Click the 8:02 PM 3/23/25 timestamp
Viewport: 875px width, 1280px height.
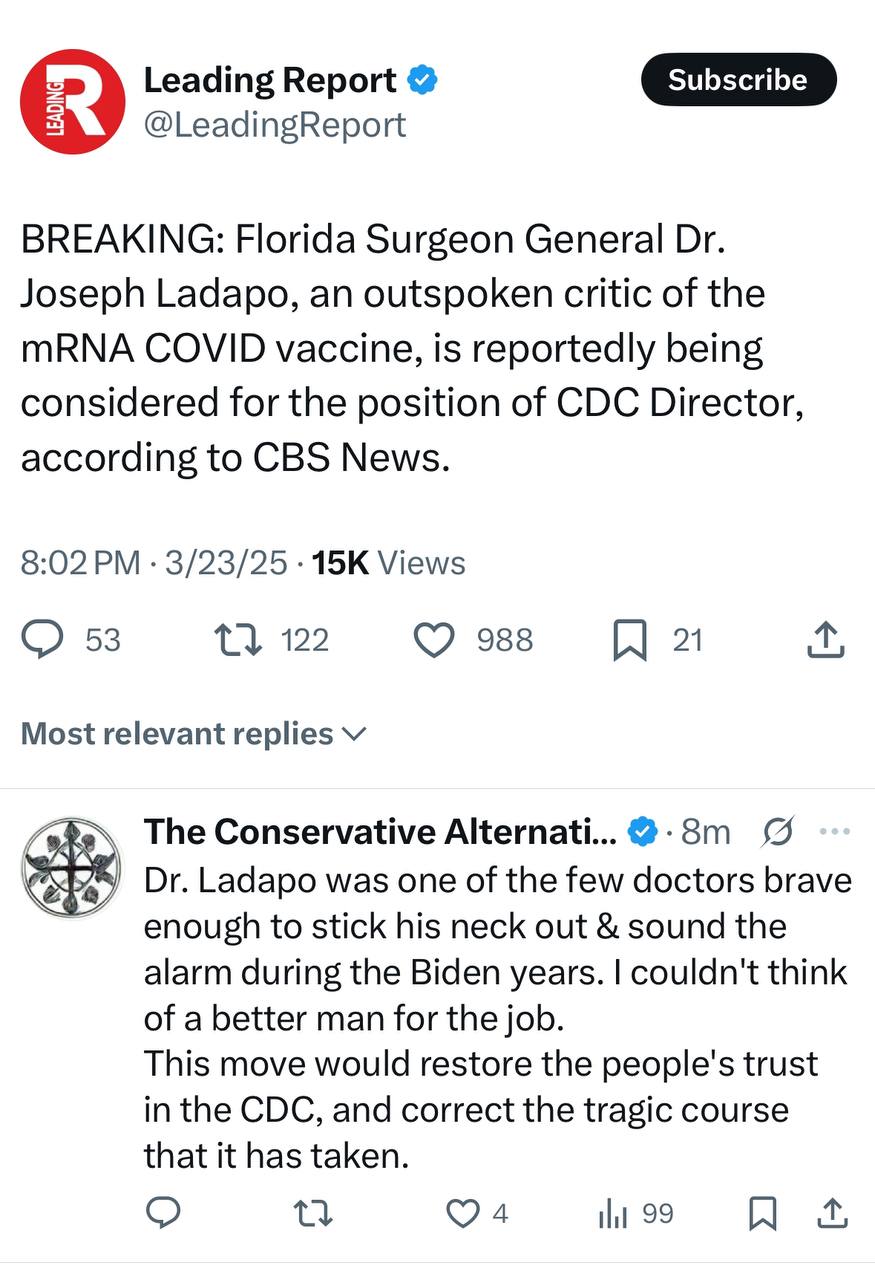[154, 563]
